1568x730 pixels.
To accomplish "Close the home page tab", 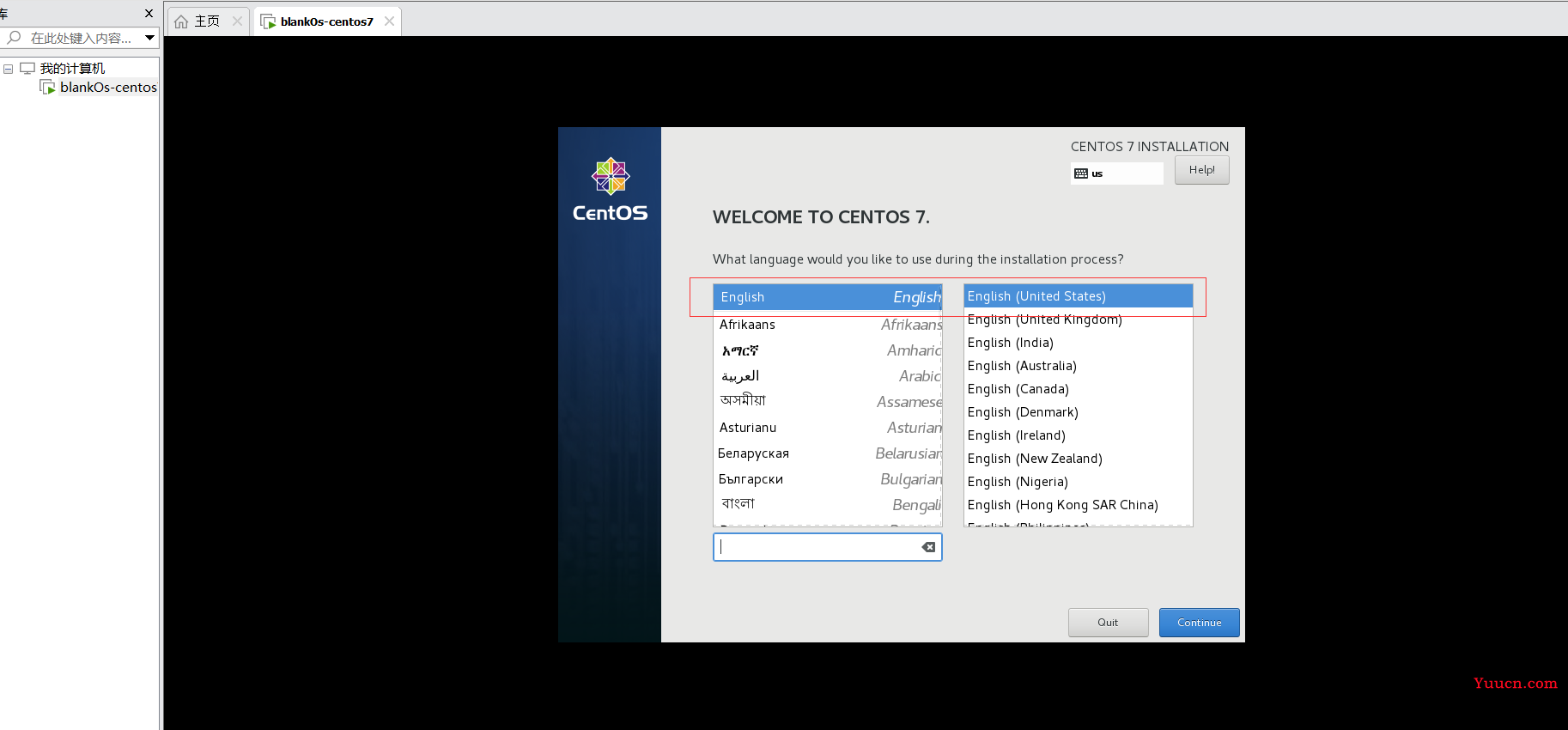I will 238,21.
